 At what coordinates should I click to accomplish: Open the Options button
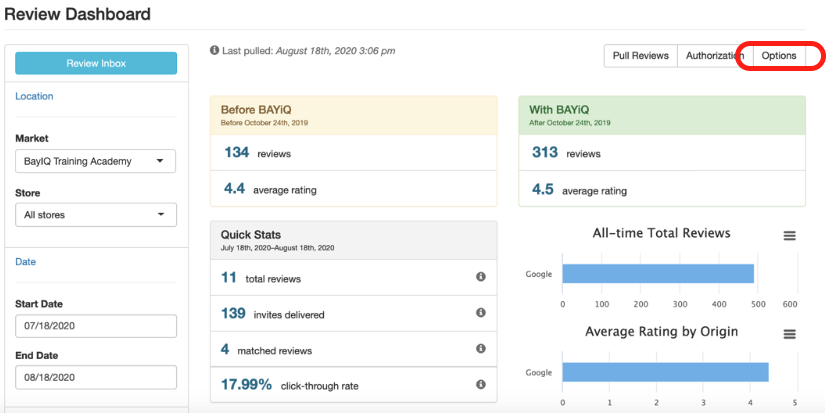pos(779,56)
